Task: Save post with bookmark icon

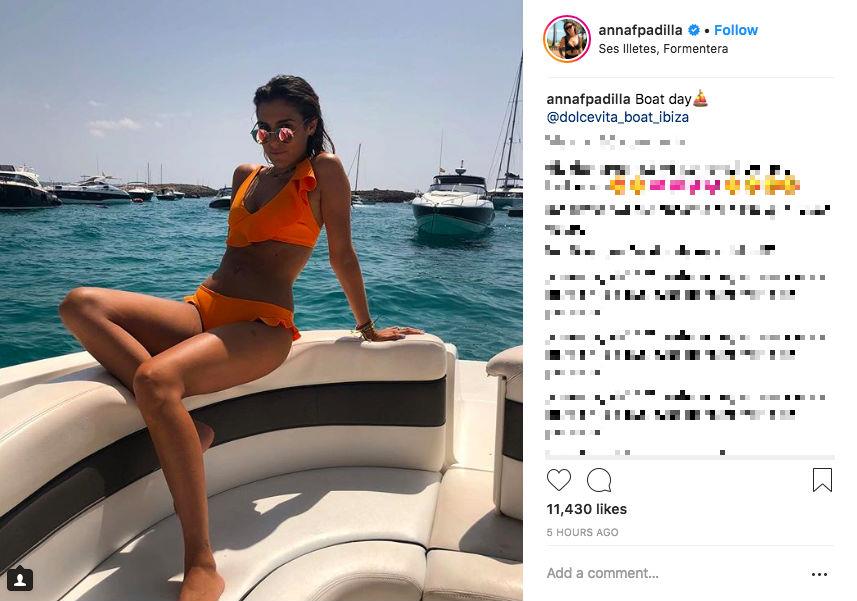Action: 822,480
